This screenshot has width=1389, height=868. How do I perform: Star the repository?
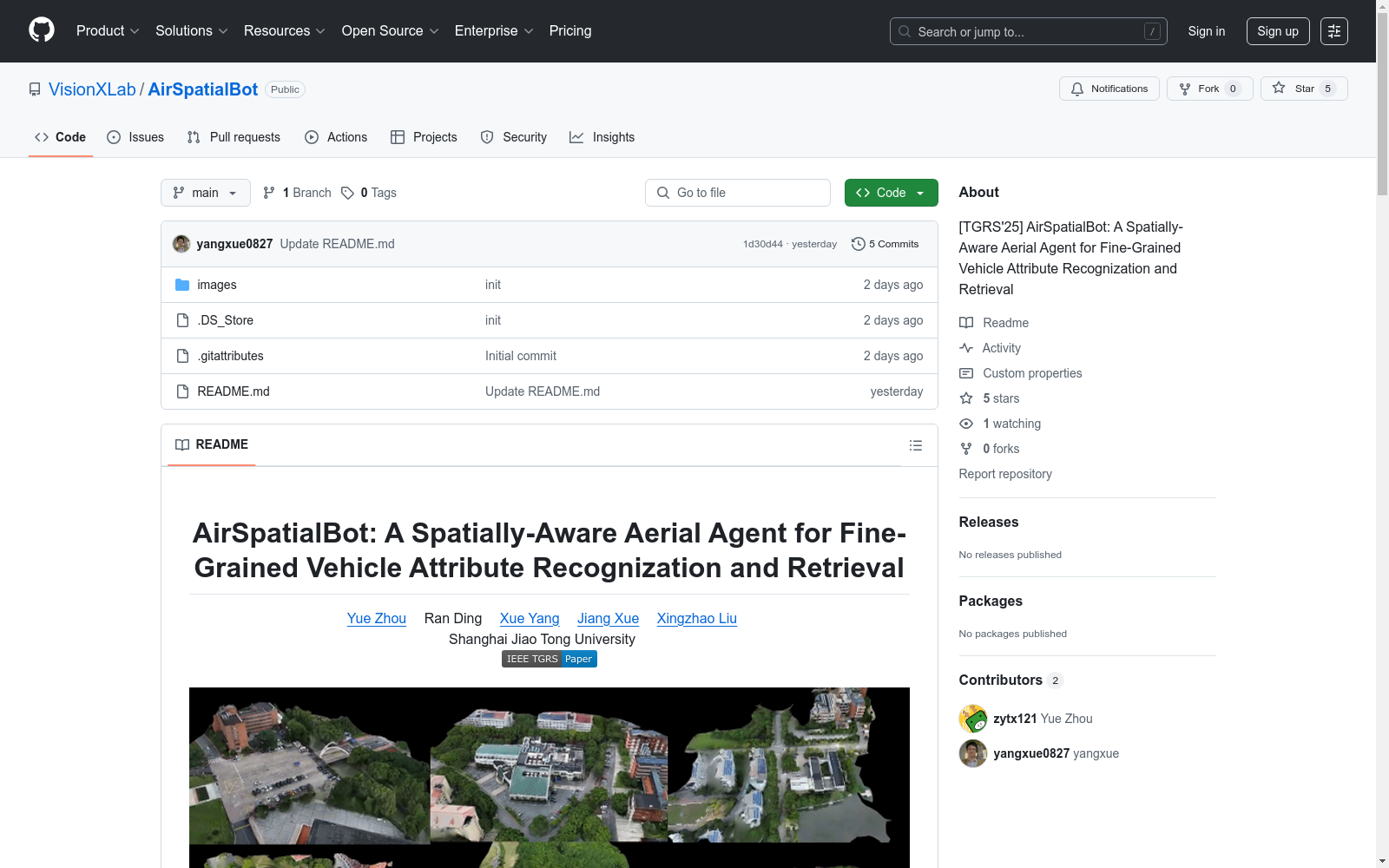coord(1304,89)
